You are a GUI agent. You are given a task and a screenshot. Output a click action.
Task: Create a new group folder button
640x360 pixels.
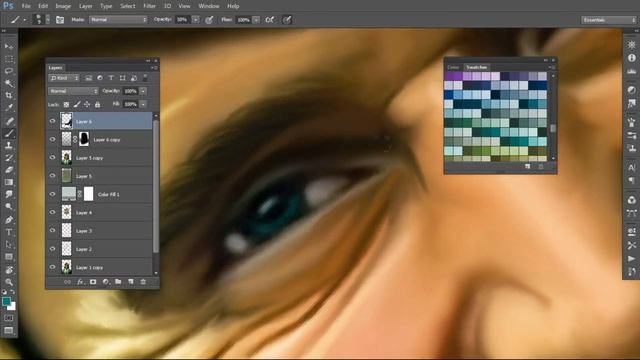(118, 282)
